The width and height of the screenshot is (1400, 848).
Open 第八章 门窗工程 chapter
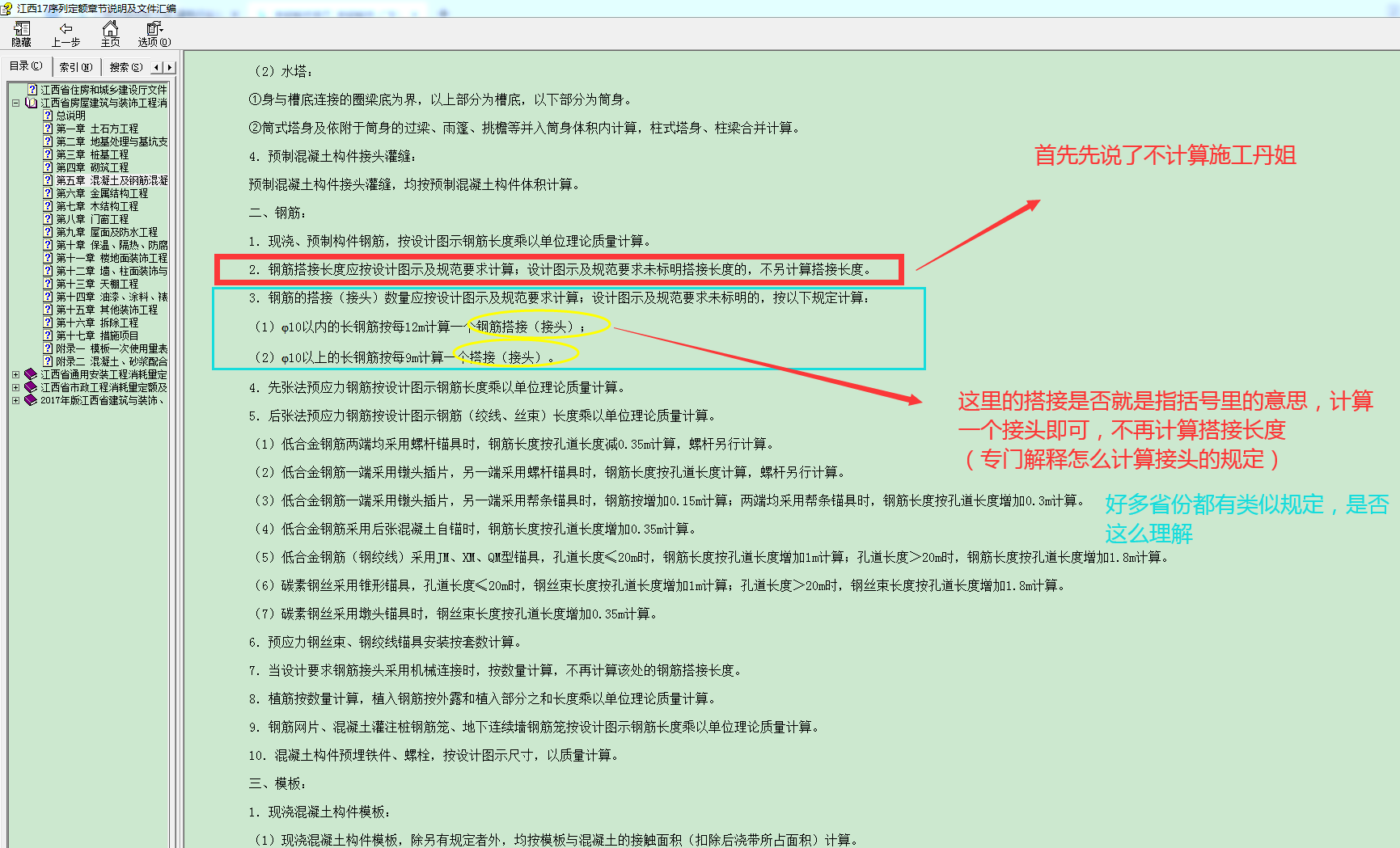92,219
